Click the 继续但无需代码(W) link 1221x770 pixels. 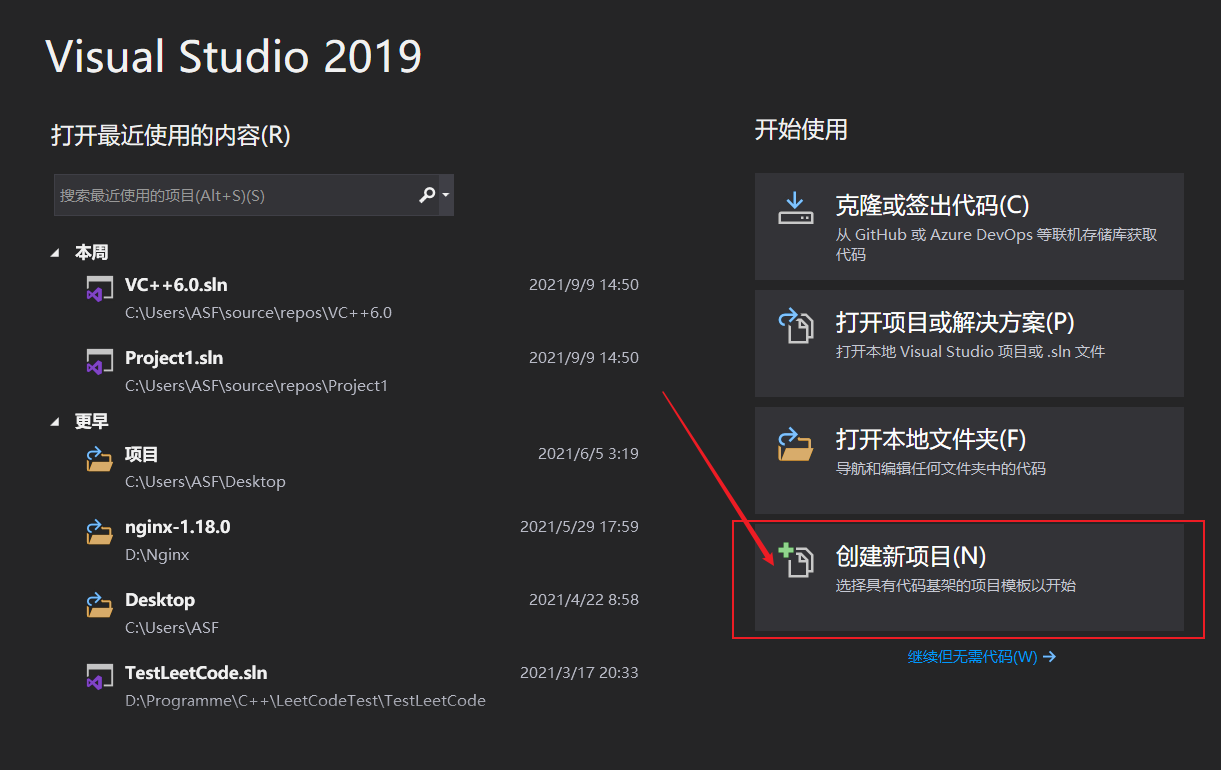pos(981,657)
